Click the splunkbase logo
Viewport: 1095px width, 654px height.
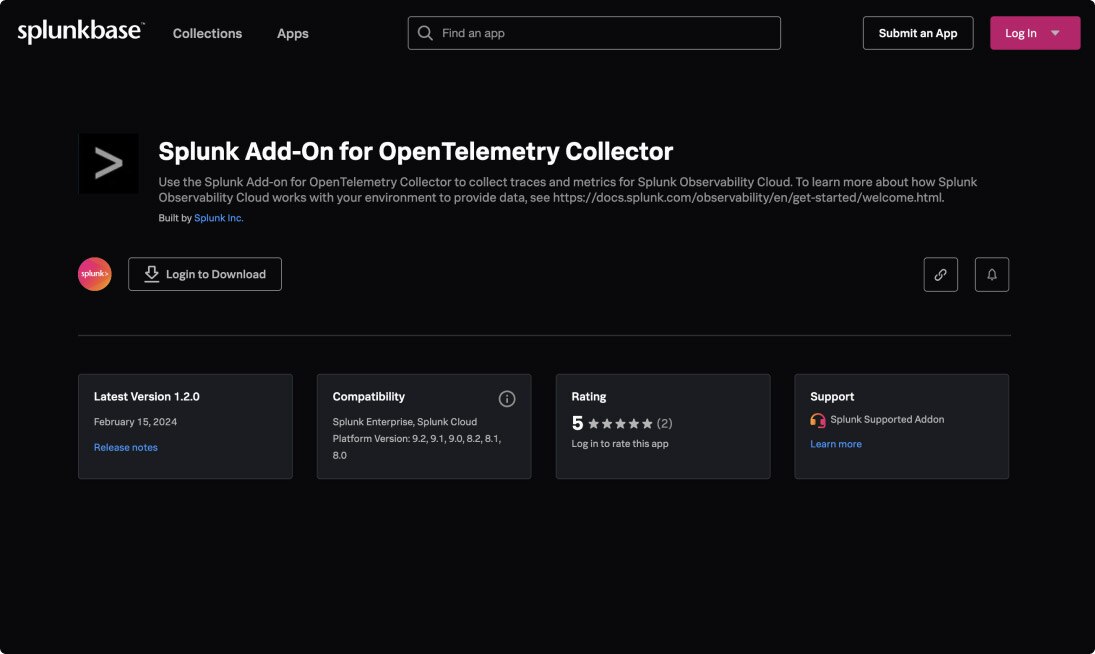tap(81, 32)
